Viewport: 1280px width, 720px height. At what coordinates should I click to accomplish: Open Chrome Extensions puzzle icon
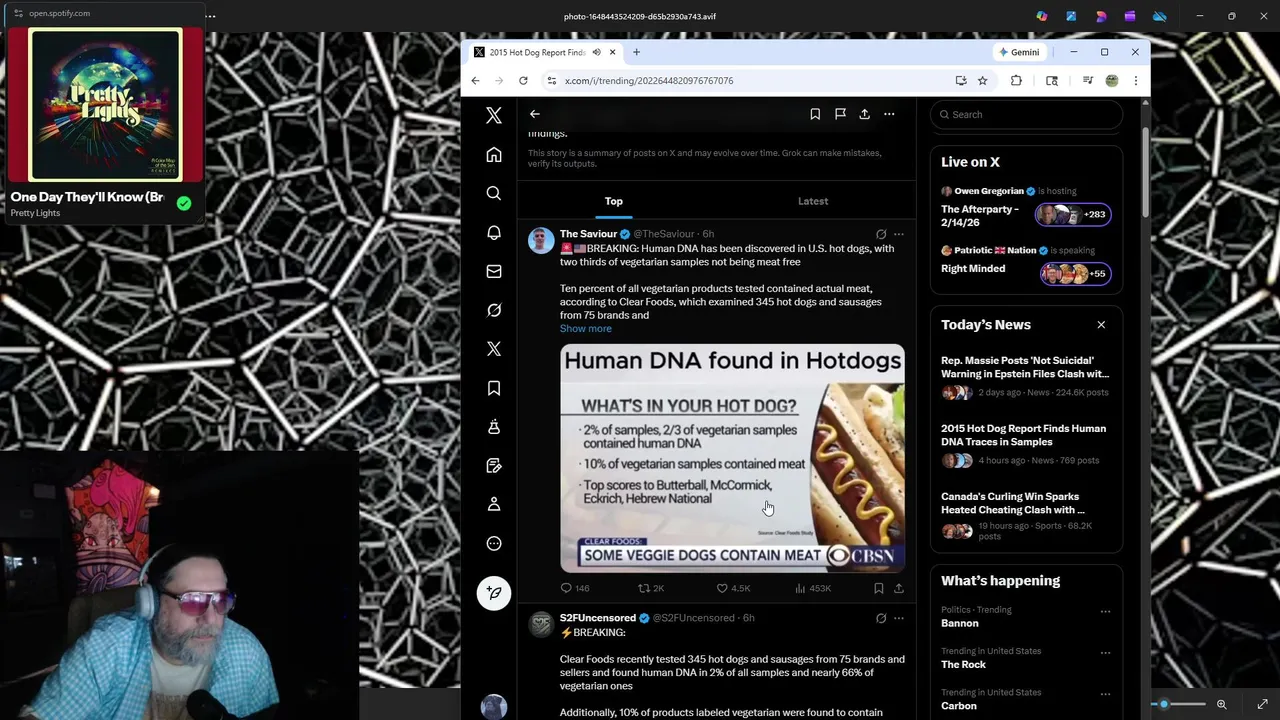[x=1016, y=80]
